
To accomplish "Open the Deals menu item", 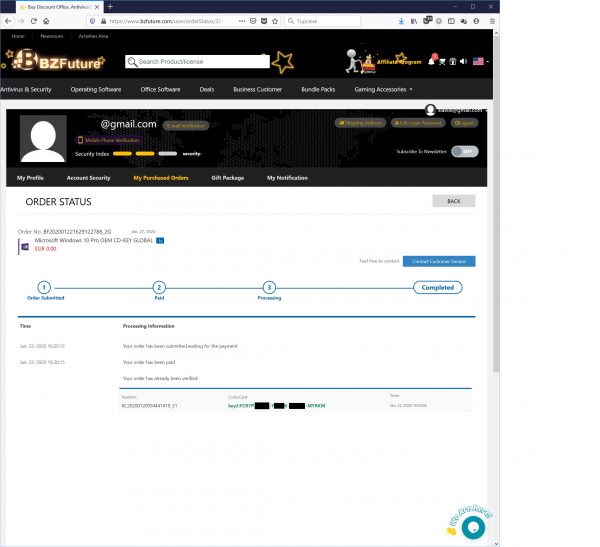I will click(207, 90).
